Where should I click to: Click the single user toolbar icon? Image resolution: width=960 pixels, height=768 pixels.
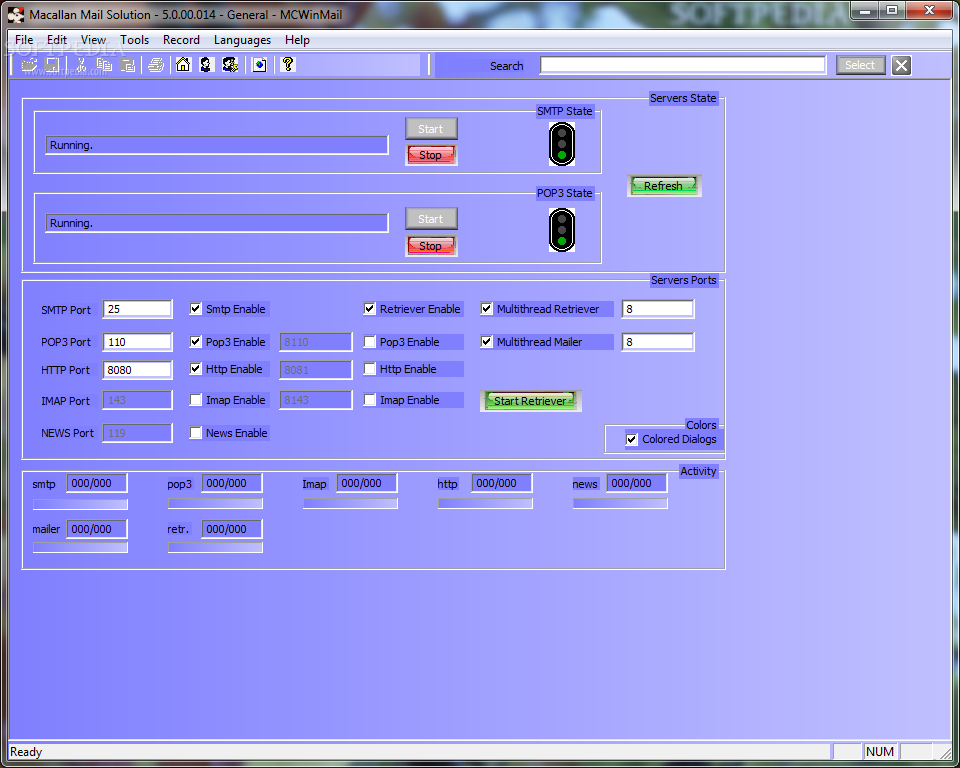(206, 65)
